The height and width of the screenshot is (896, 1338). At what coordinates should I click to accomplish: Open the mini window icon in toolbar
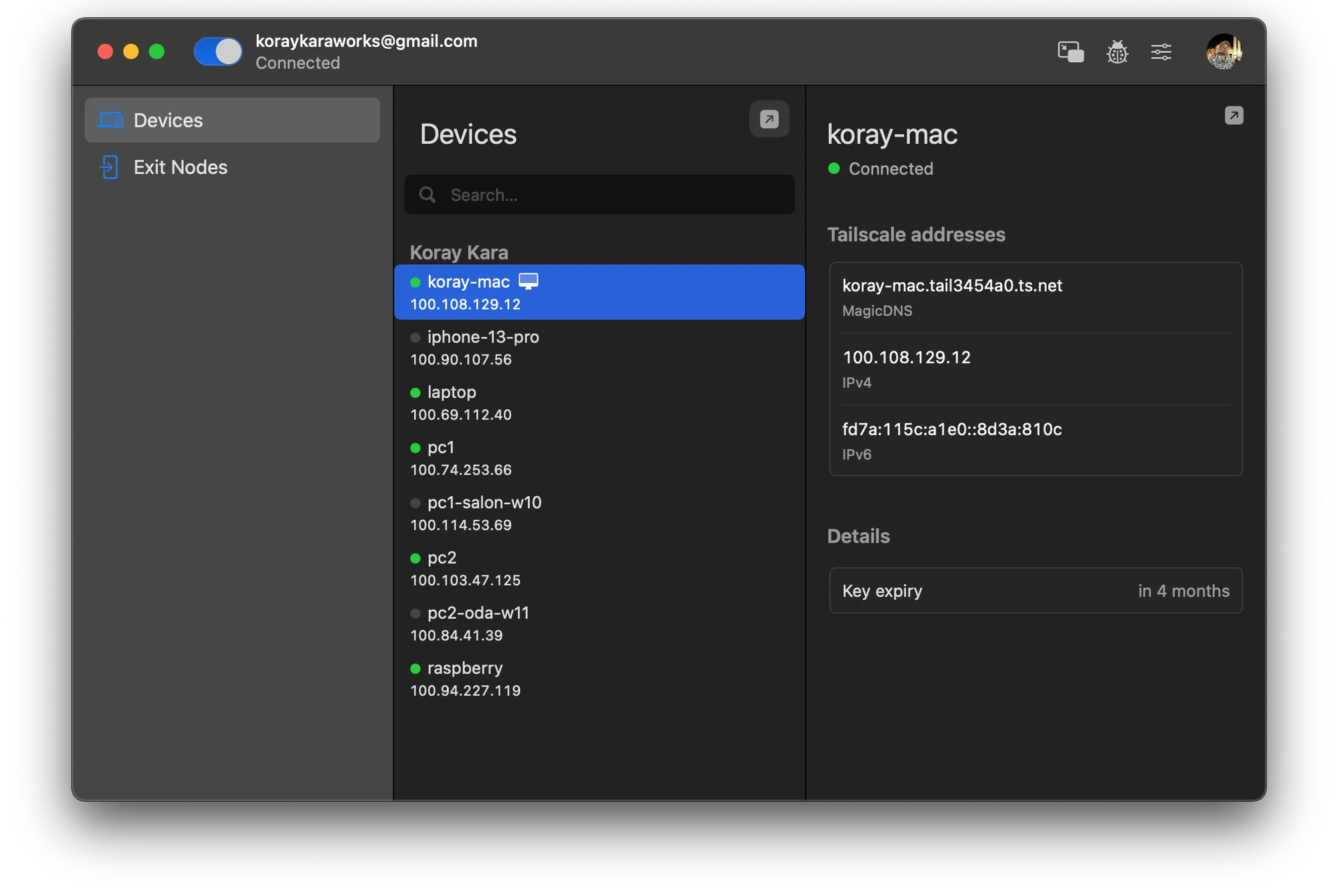click(1070, 51)
